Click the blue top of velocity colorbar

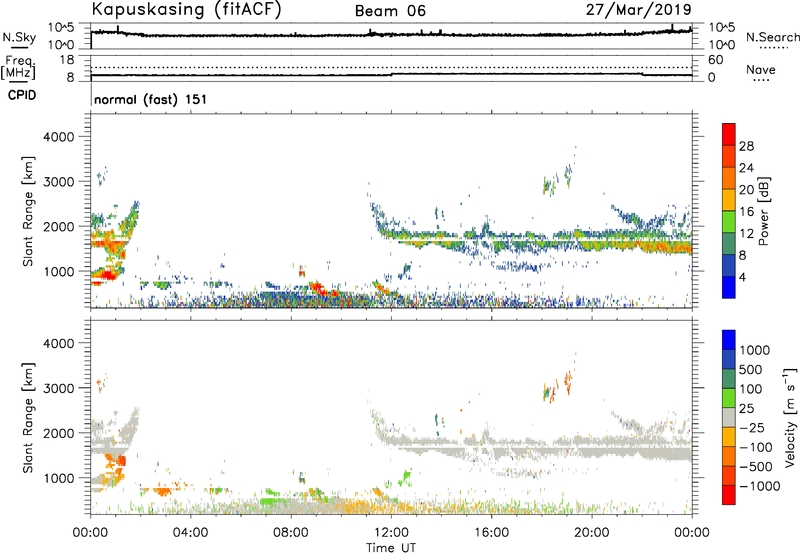point(729,340)
